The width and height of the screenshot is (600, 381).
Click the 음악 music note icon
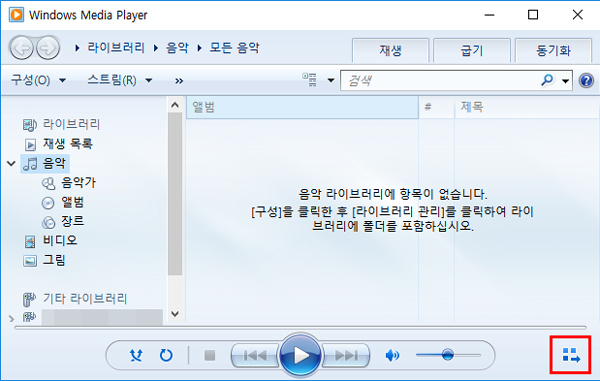click(x=30, y=164)
